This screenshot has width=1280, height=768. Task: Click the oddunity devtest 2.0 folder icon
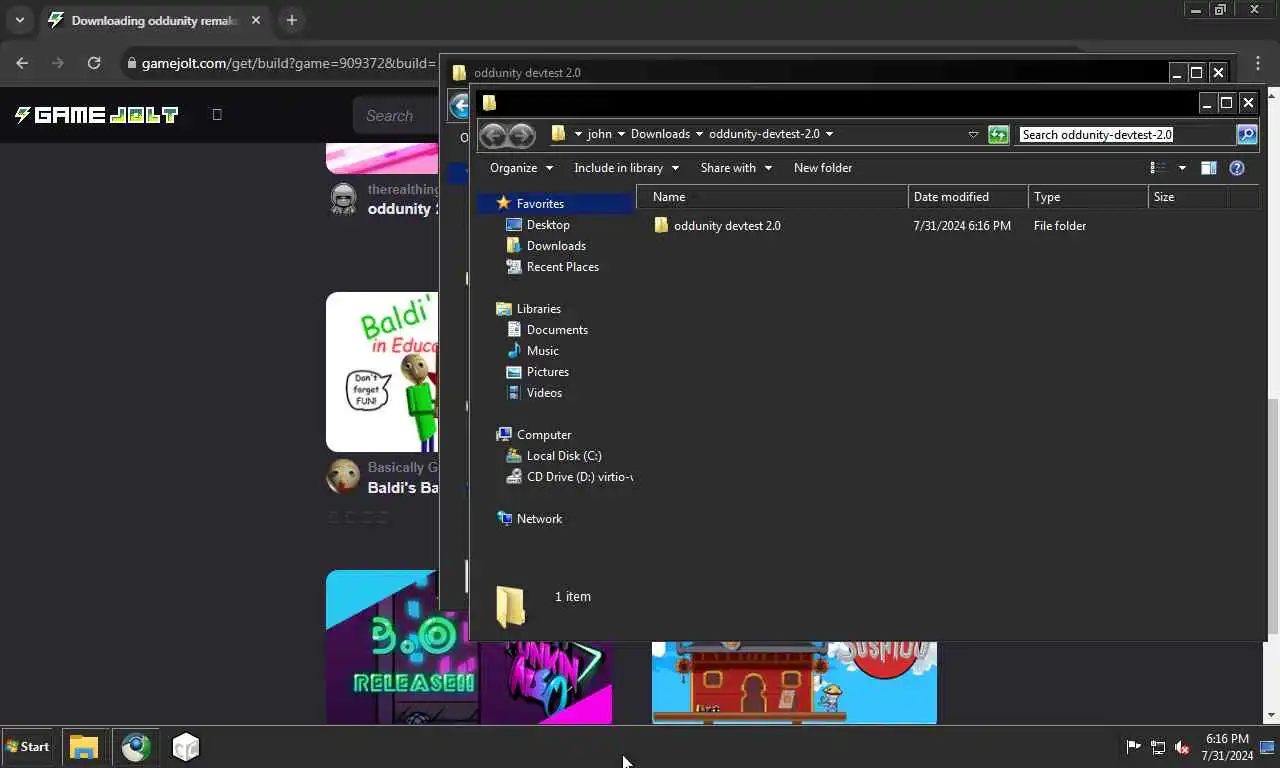[x=661, y=226]
